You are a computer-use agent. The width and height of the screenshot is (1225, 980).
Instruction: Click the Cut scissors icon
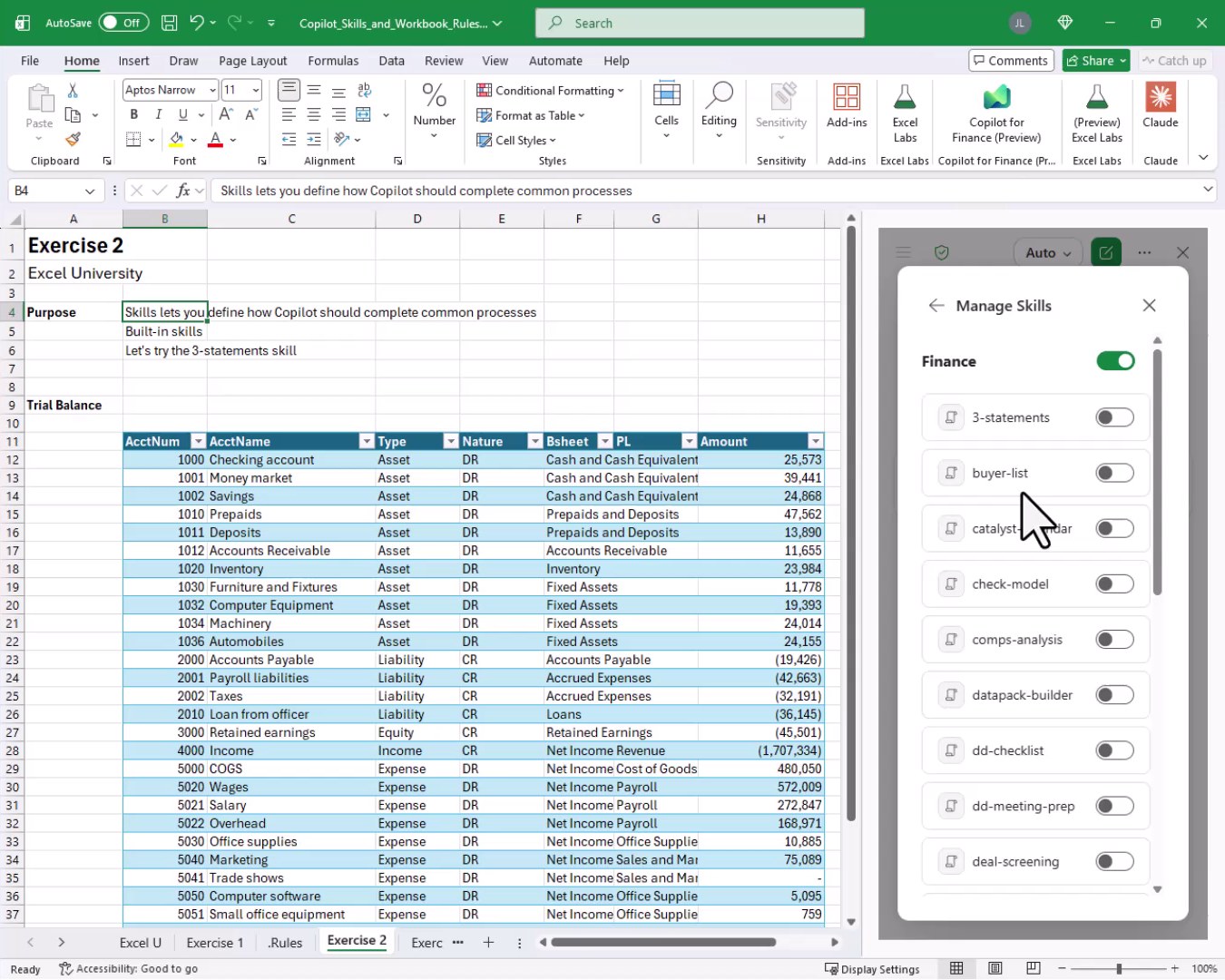point(73,91)
